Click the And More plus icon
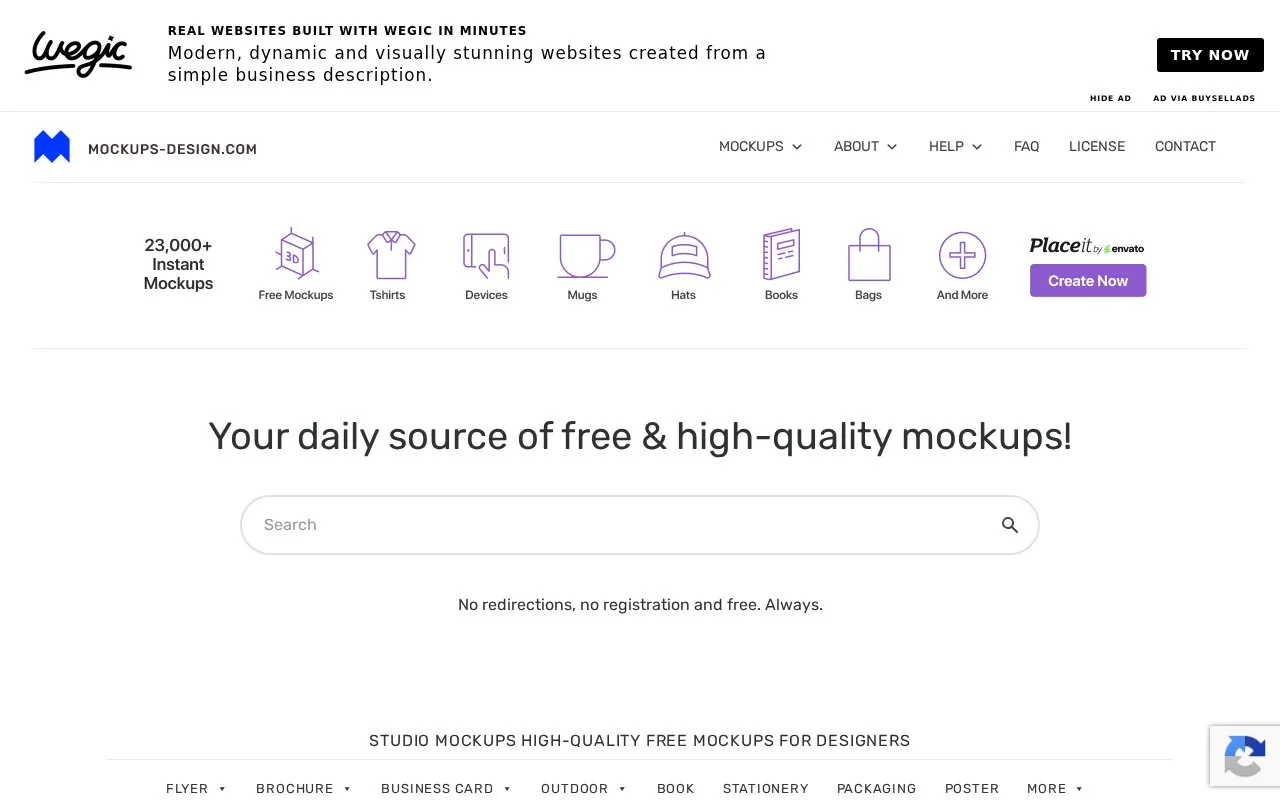The image size is (1280, 800). 962,256
